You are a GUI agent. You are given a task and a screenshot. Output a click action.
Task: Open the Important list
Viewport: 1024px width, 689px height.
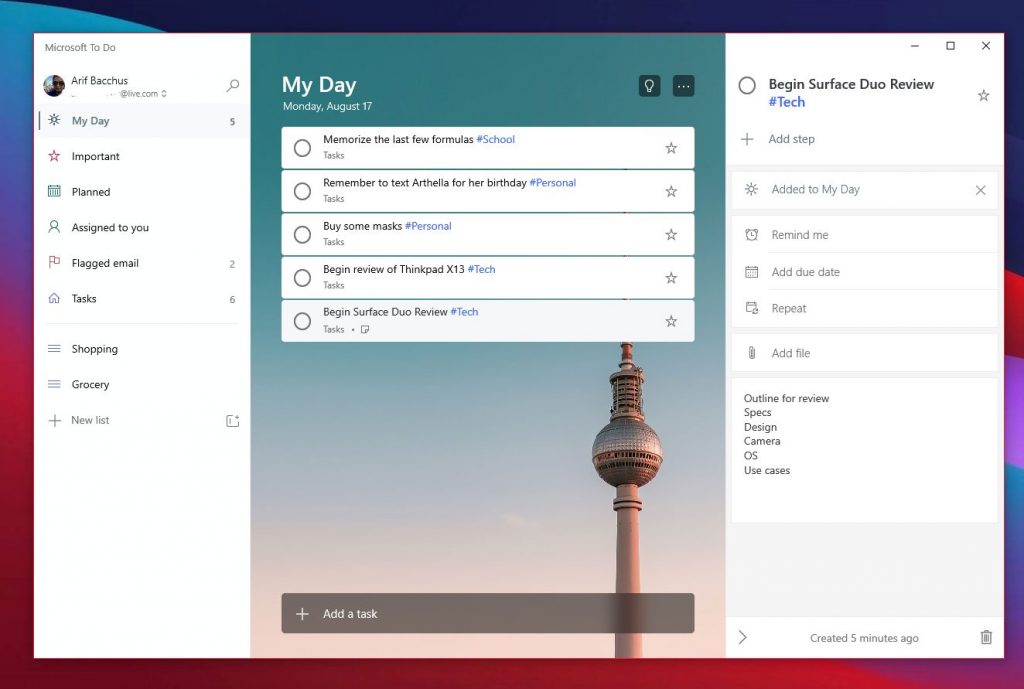coord(142,156)
